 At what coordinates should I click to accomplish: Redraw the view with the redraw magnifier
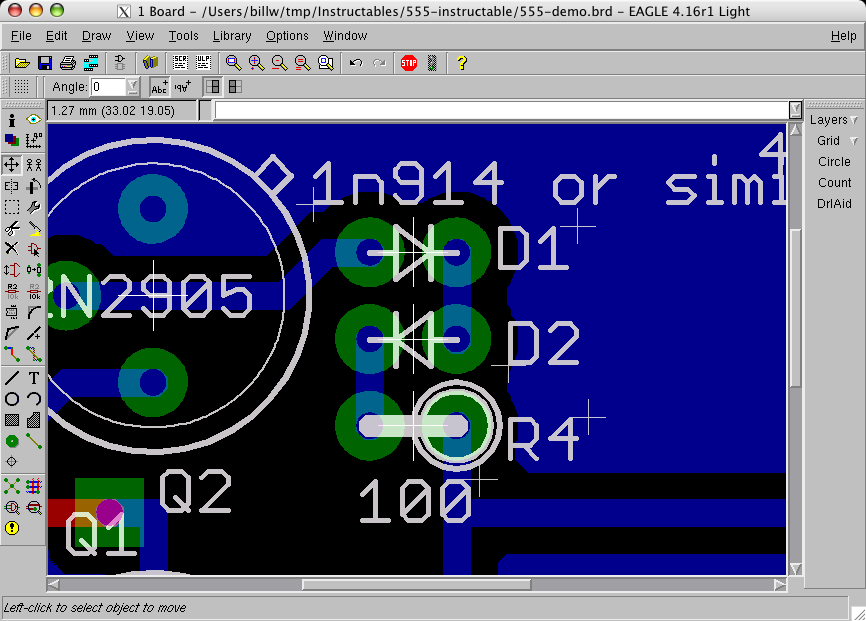(x=303, y=63)
